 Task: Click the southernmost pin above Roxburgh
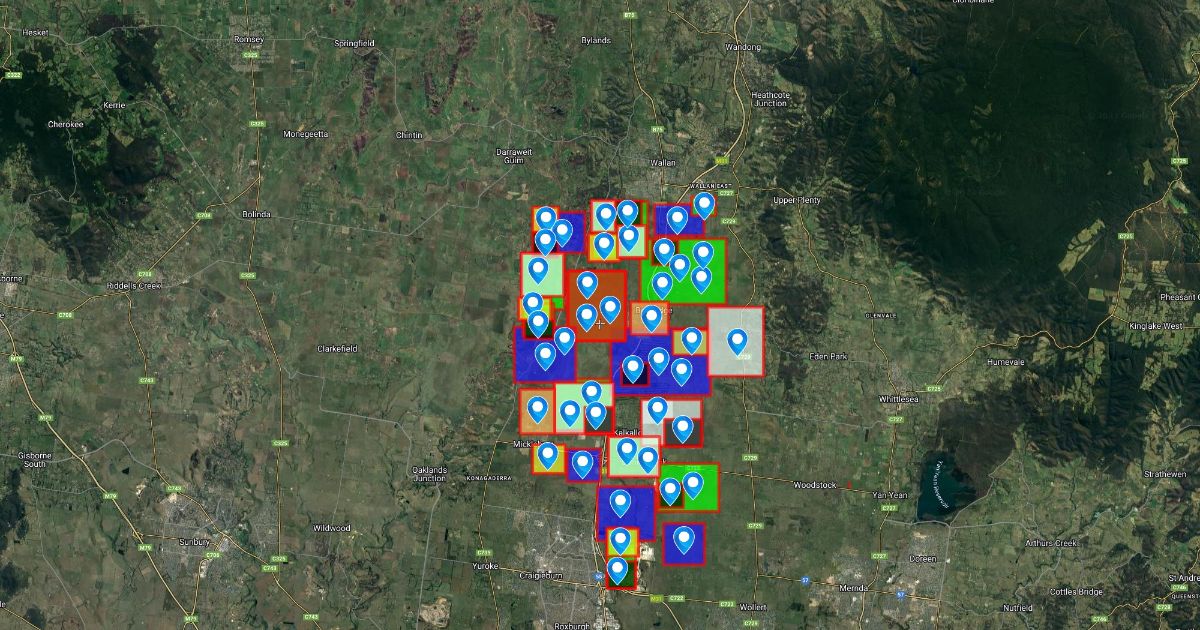click(x=618, y=570)
